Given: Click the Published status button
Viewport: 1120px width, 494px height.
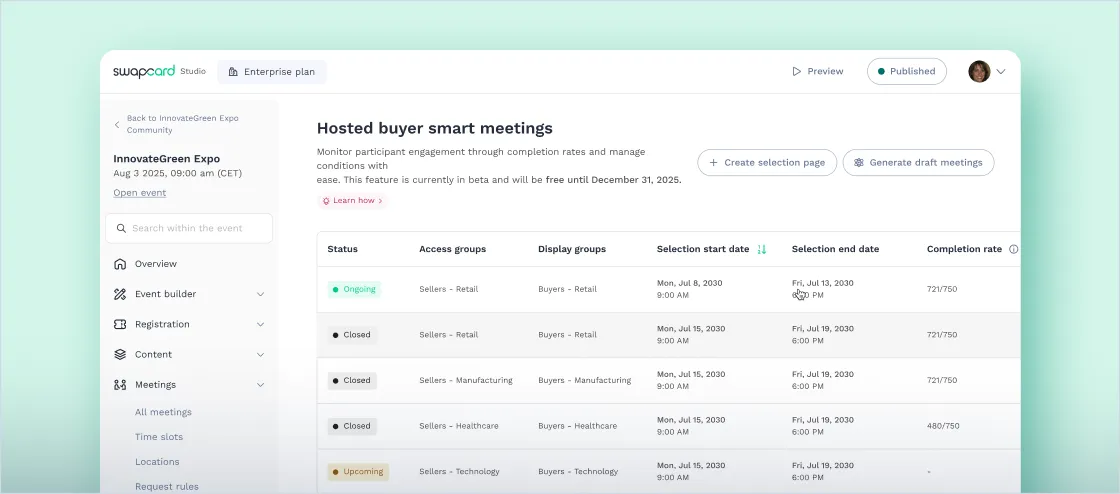Looking at the screenshot, I should click(x=906, y=71).
